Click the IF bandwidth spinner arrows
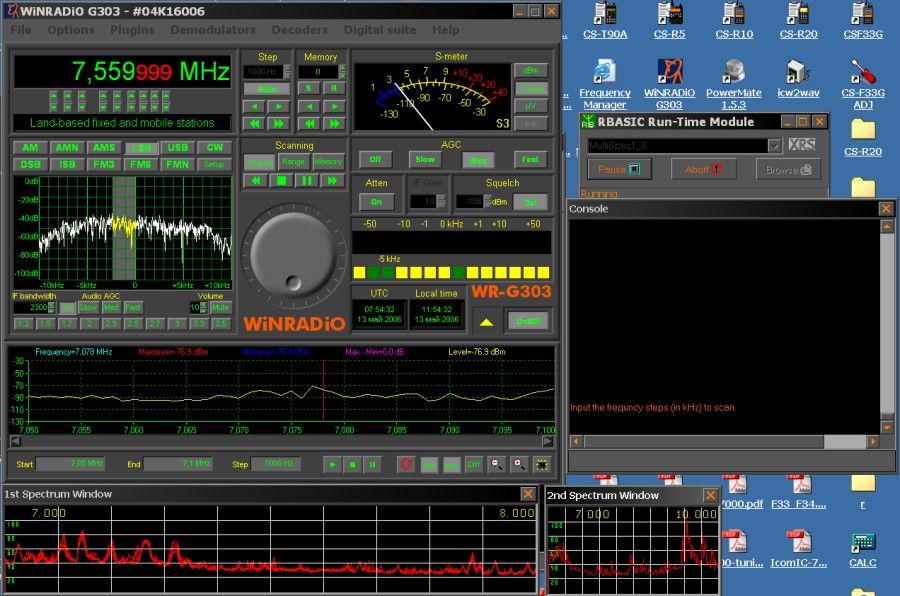900x596 pixels. tap(52, 308)
